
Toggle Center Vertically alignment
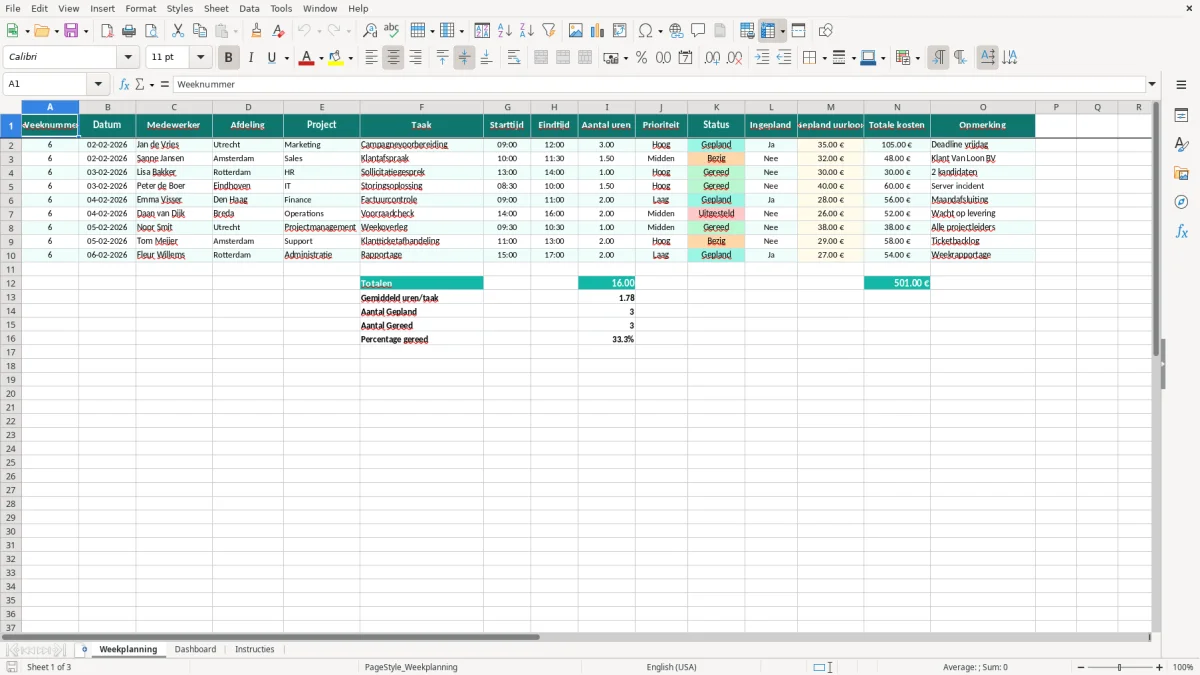point(464,58)
